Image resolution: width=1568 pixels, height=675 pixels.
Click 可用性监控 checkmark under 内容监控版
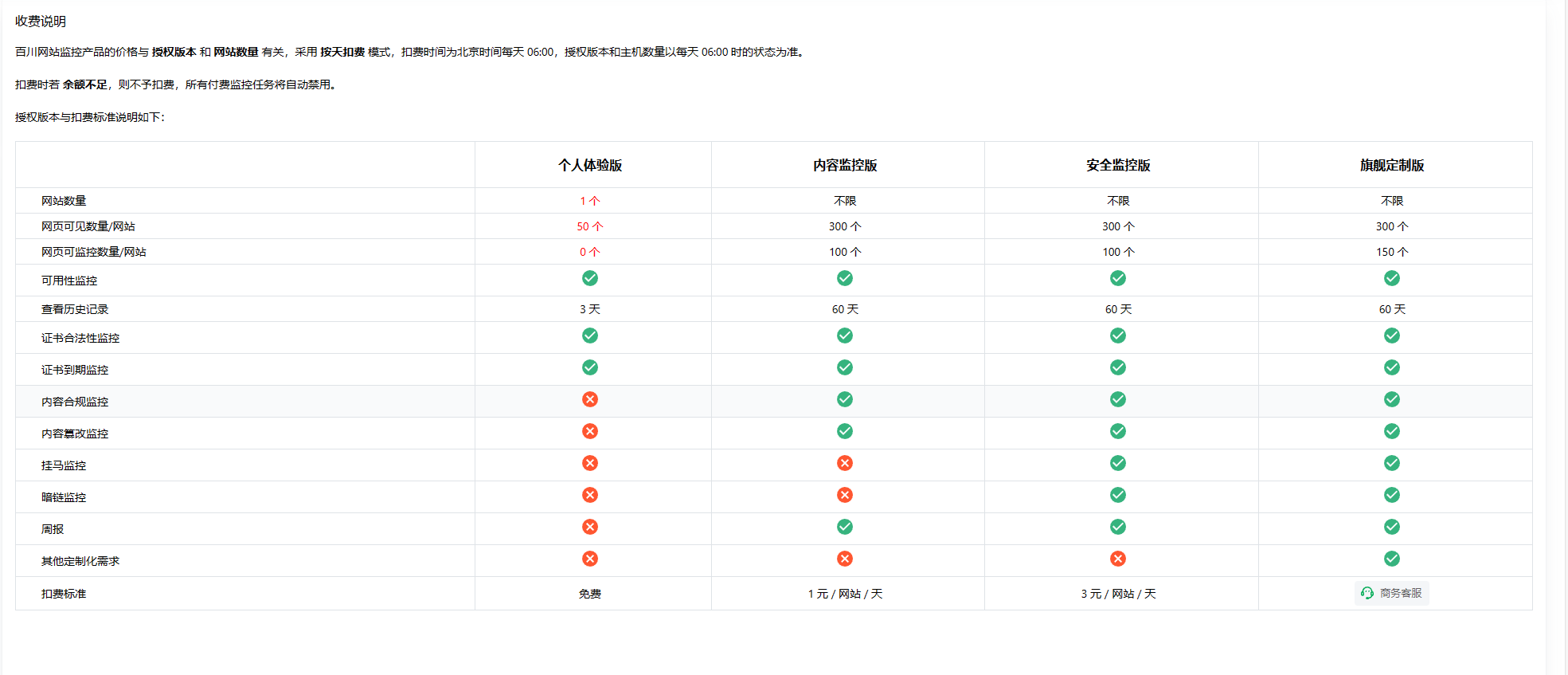coord(845,278)
